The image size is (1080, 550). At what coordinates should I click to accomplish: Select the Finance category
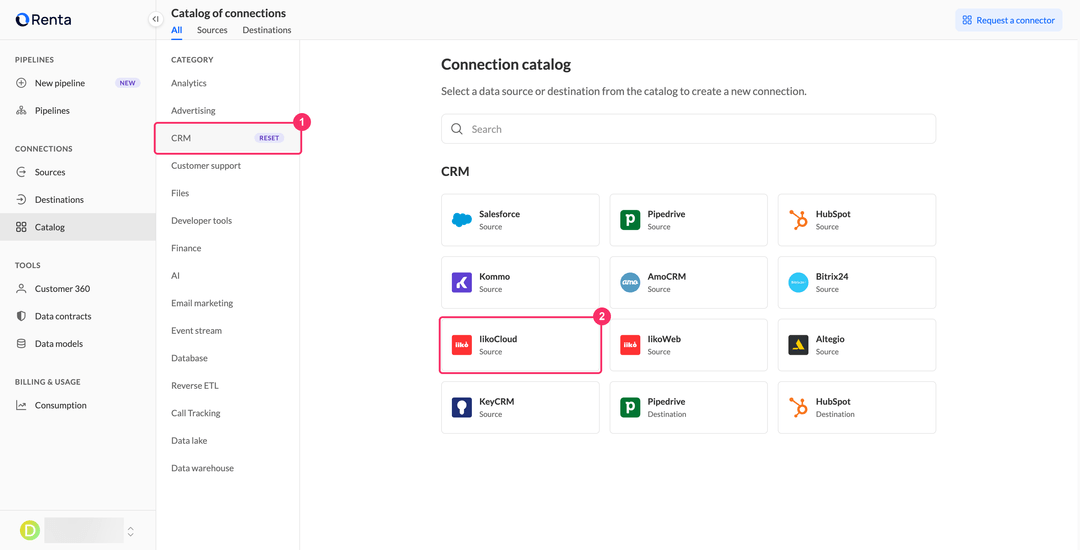186,248
